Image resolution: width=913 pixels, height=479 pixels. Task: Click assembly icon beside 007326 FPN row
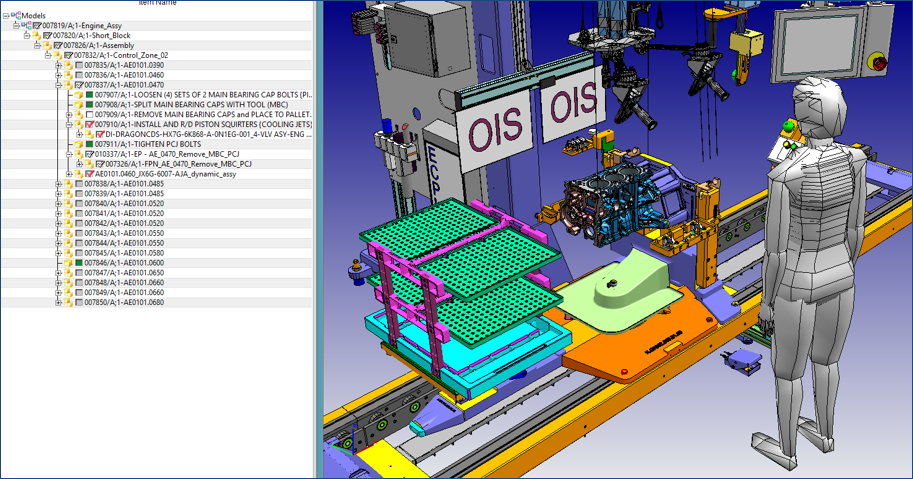tap(89, 164)
